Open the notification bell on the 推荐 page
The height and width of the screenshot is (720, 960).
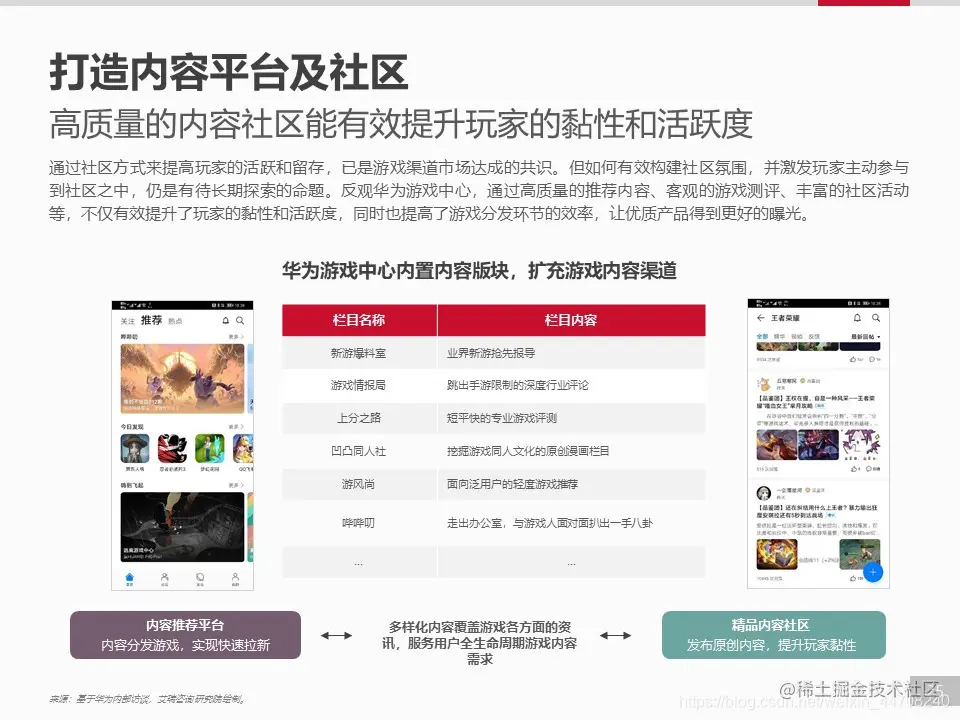(x=224, y=321)
